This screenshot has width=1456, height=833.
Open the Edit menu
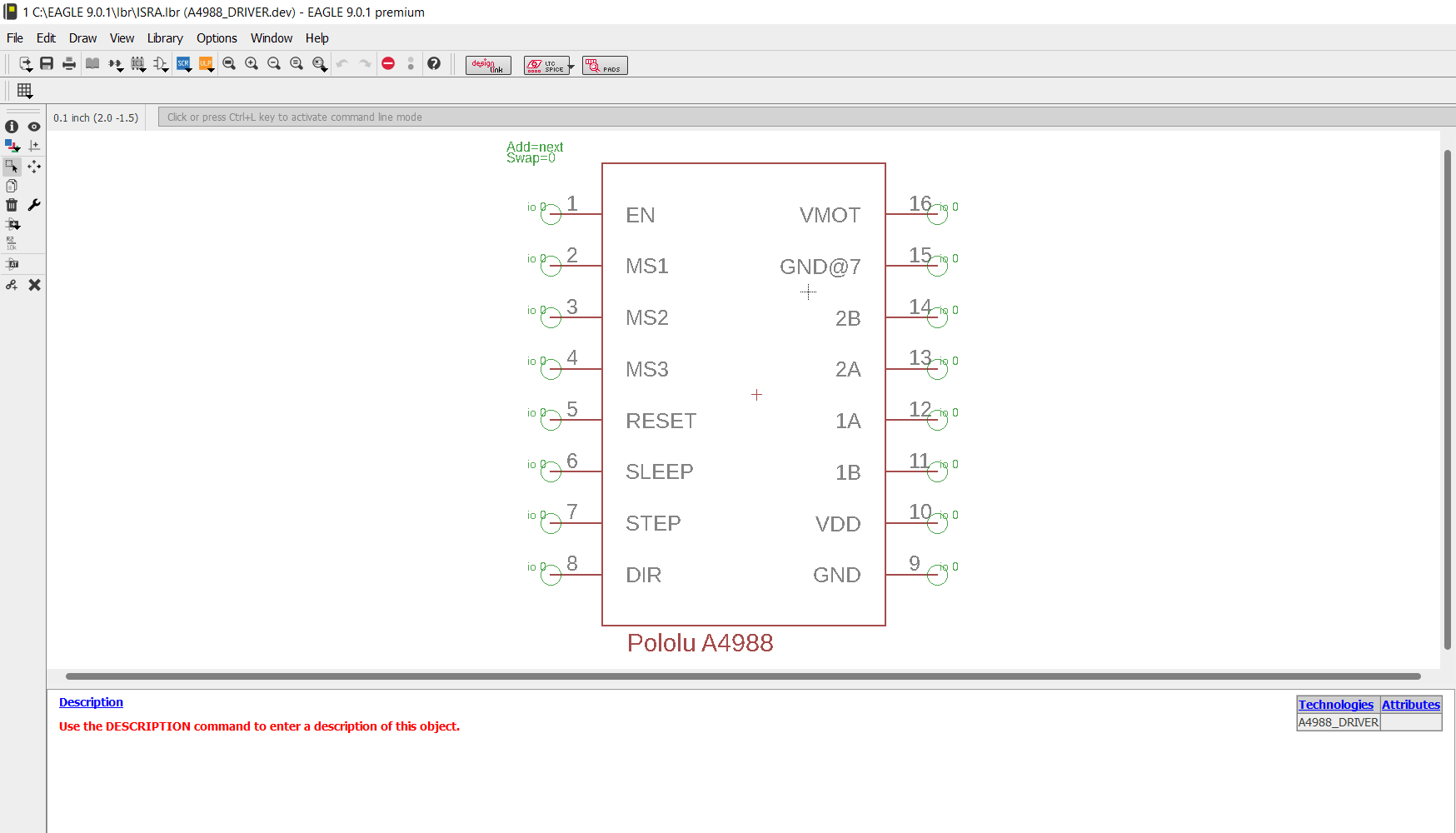(x=46, y=38)
